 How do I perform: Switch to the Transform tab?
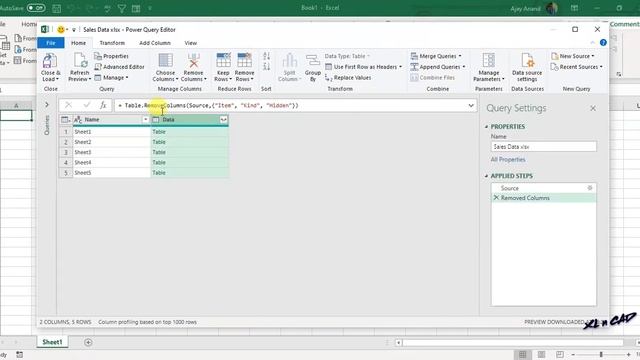tap(112, 43)
